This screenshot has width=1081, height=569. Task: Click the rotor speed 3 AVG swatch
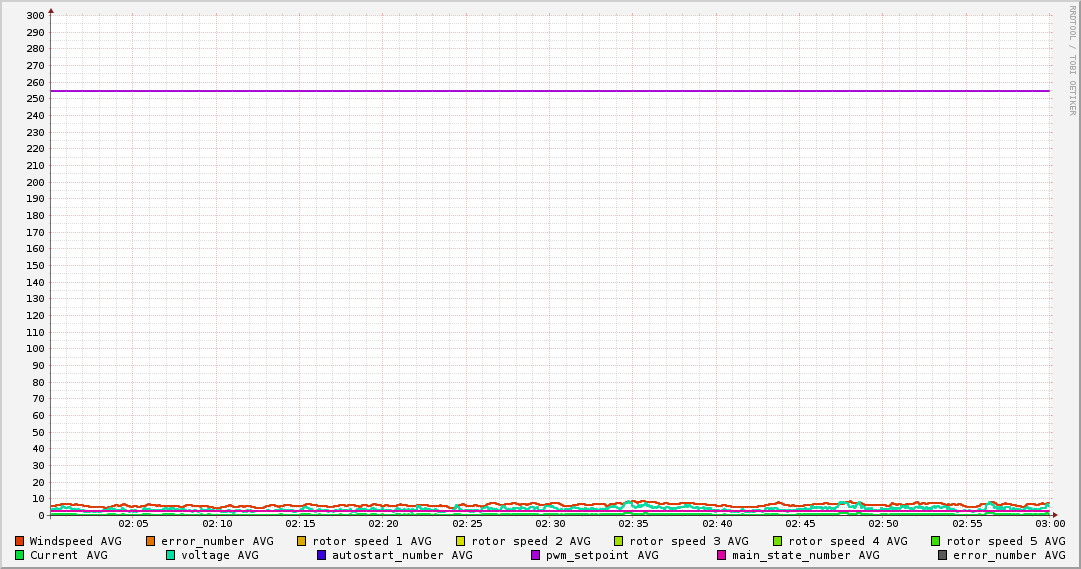coord(619,541)
